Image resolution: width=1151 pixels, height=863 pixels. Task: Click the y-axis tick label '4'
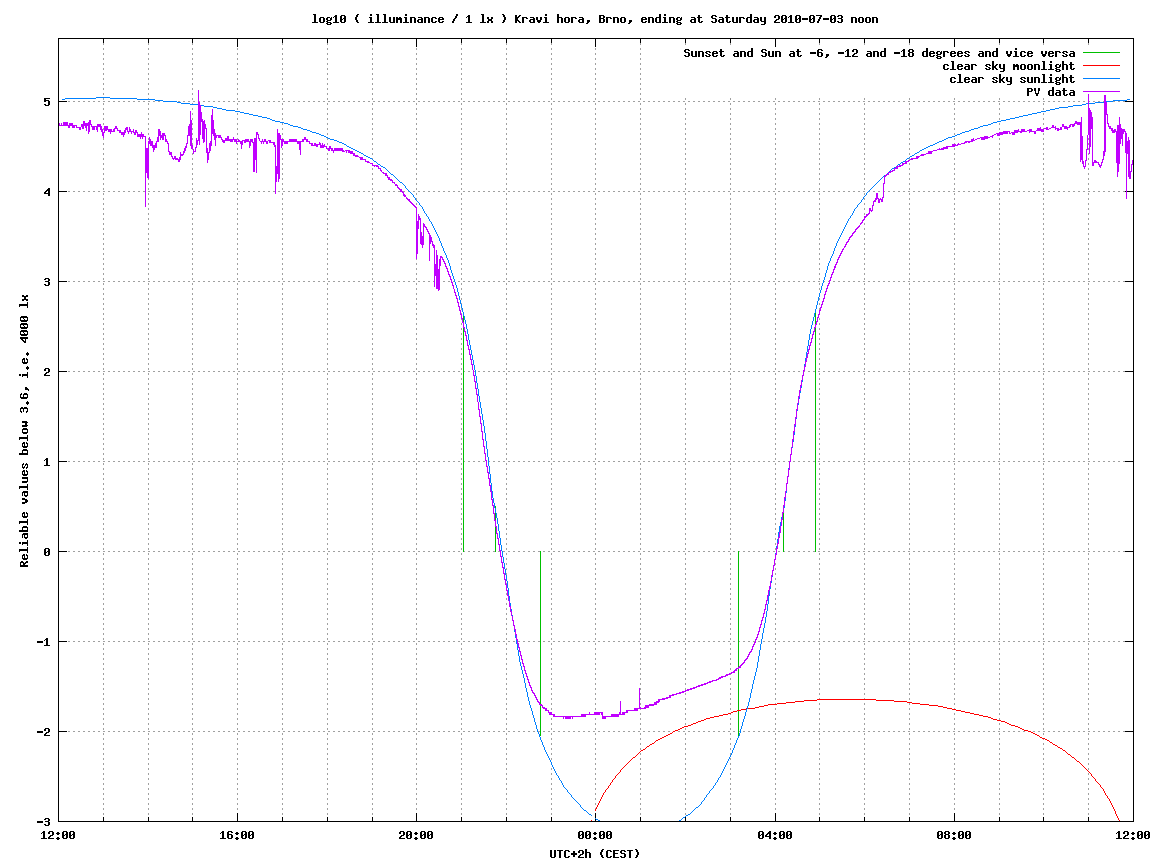coord(47,192)
